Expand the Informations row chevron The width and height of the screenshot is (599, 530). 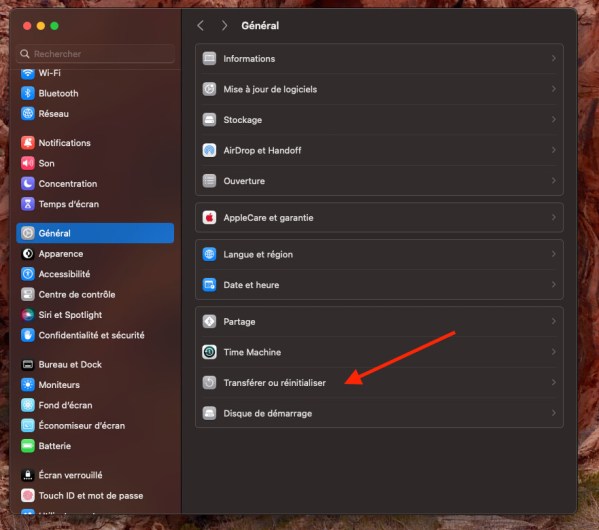[553, 58]
